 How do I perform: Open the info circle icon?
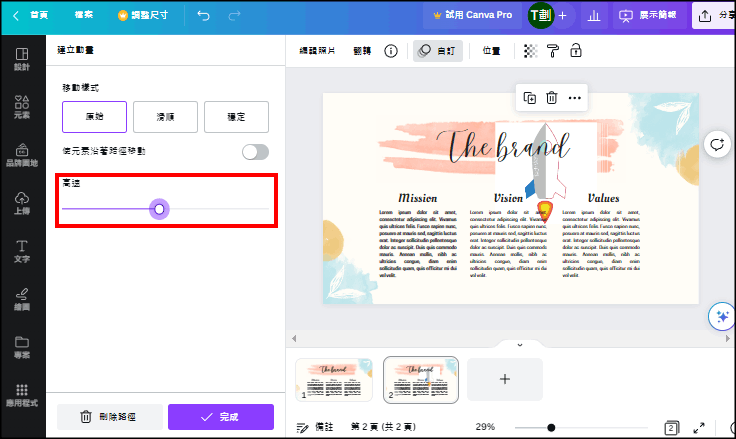(391, 51)
